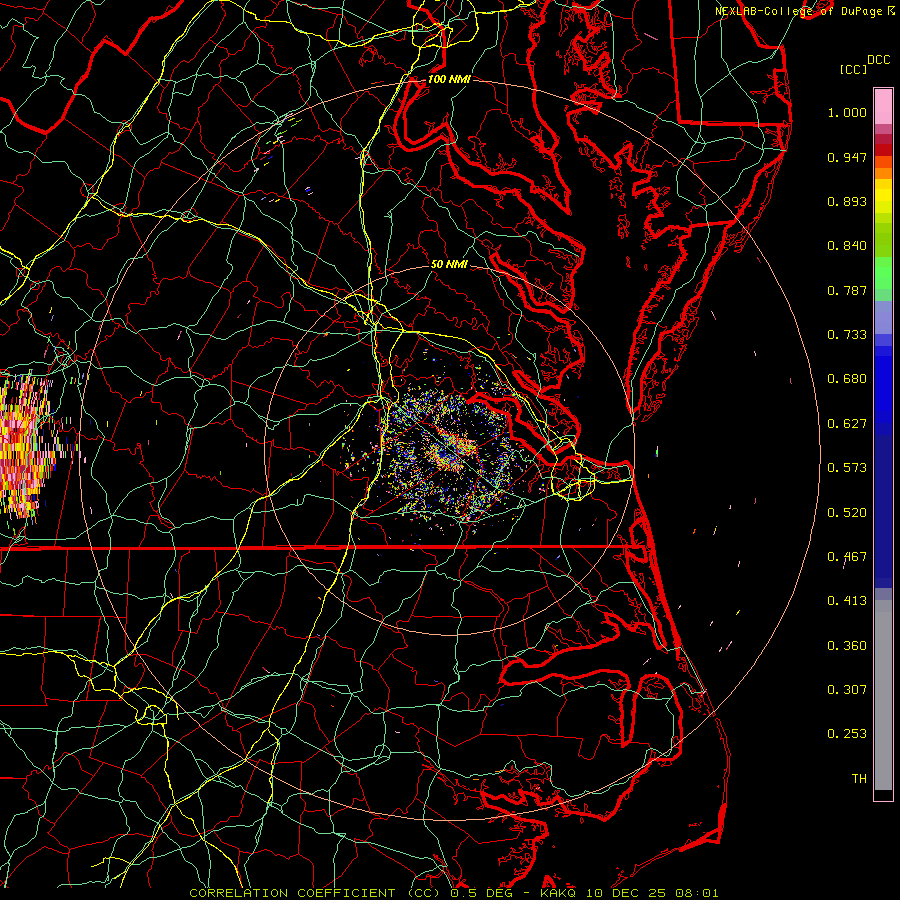Select the 0.467 legend value
Image resolution: width=900 pixels, height=900 pixels.
click(x=847, y=557)
